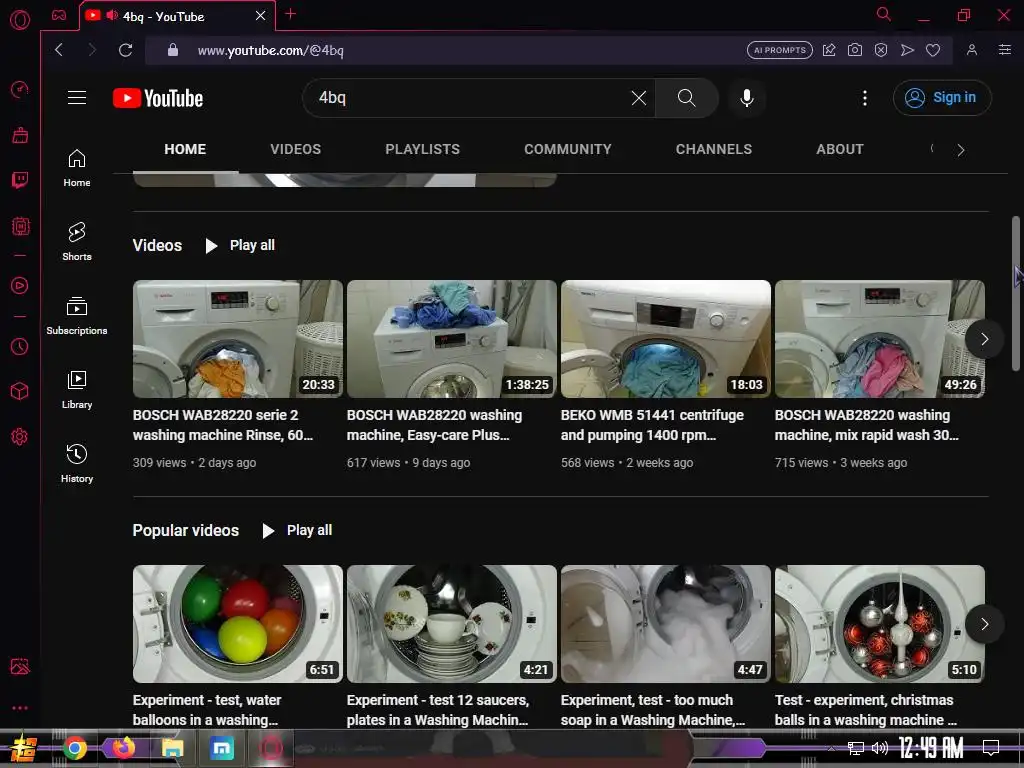This screenshot has width=1024, height=768.
Task: Open the profile icon in browser toolbar
Action: click(x=972, y=50)
